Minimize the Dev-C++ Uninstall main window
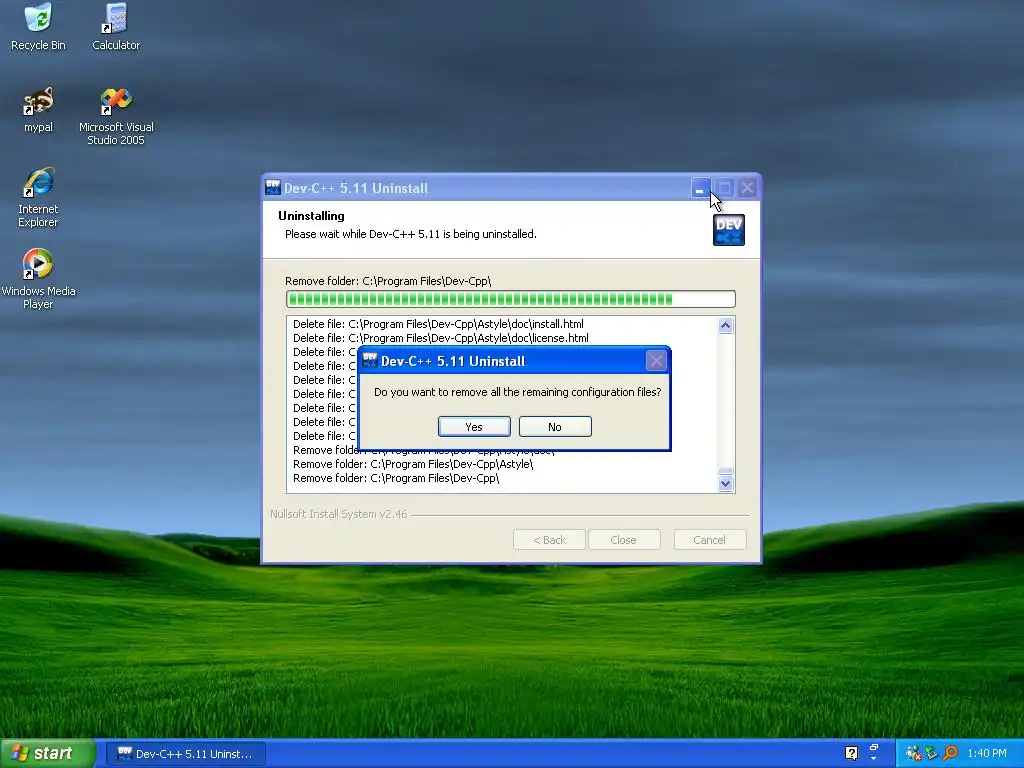The height and width of the screenshot is (768, 1024). coord(700,188)
